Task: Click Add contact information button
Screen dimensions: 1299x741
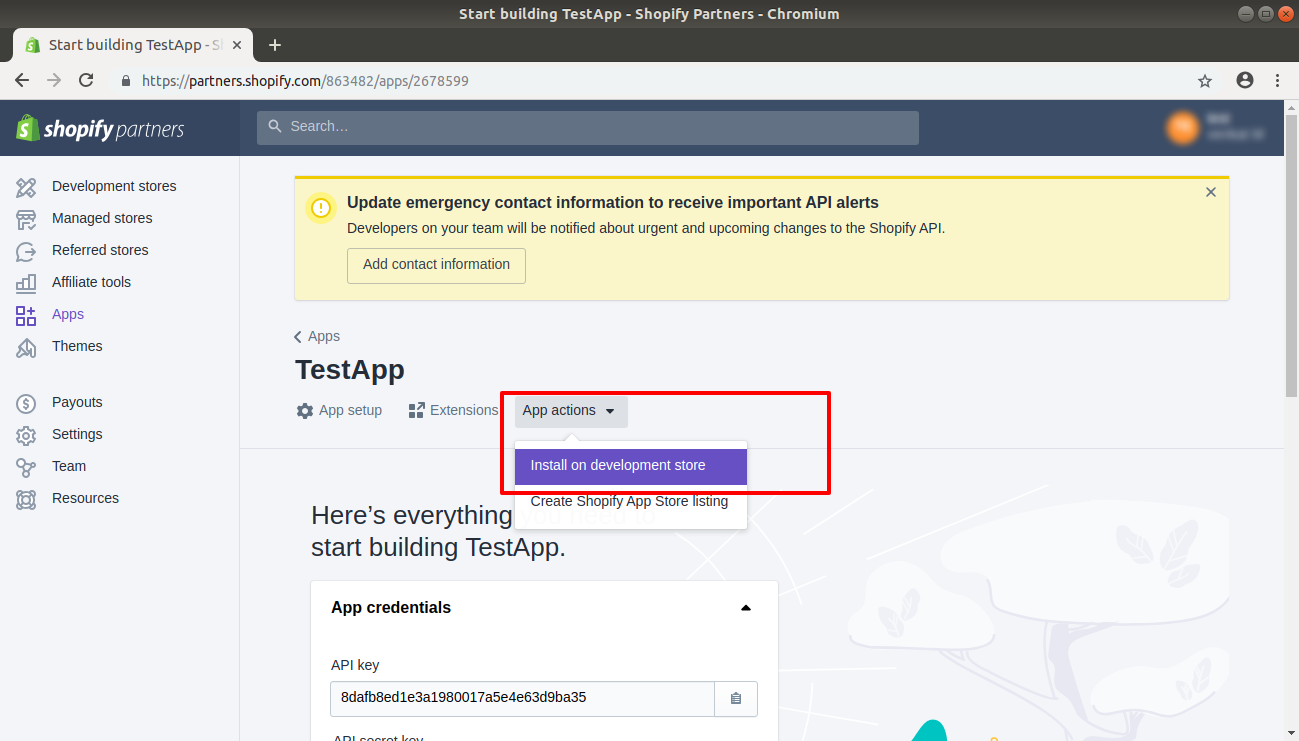Action: point(436,265)
